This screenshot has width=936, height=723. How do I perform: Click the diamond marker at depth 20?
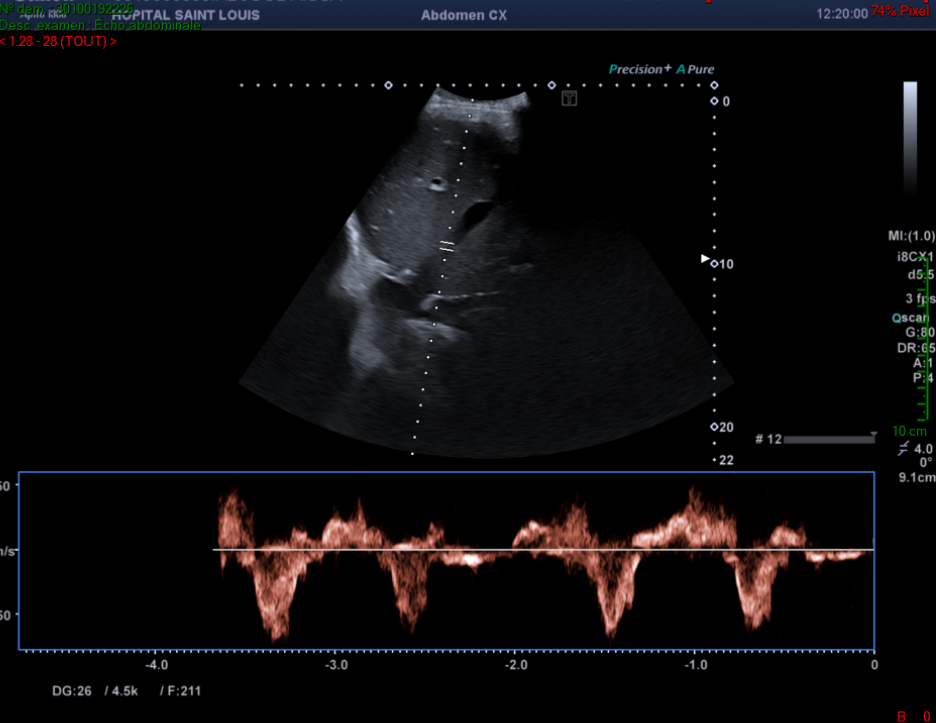click(x=714, y=427)
